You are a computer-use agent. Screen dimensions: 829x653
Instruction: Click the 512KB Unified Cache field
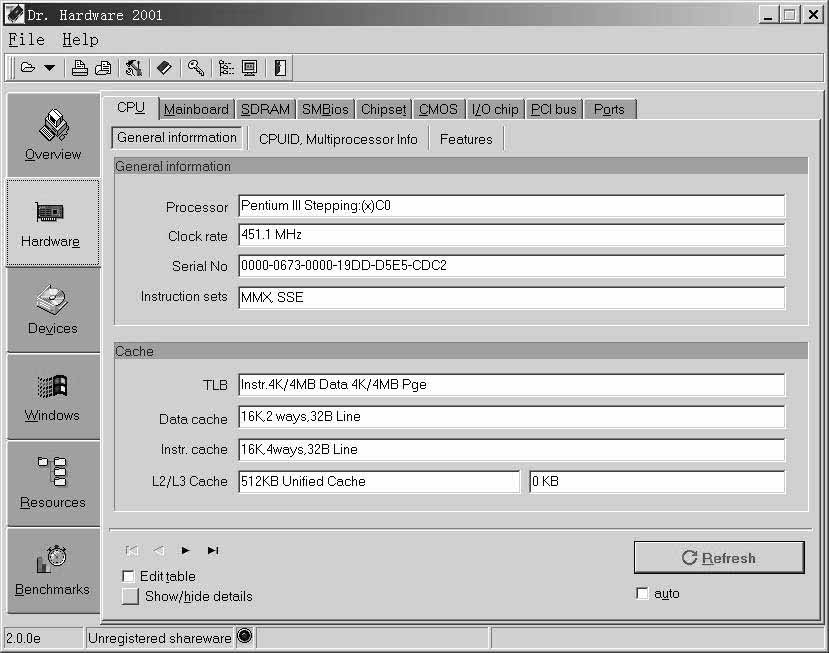379,481
